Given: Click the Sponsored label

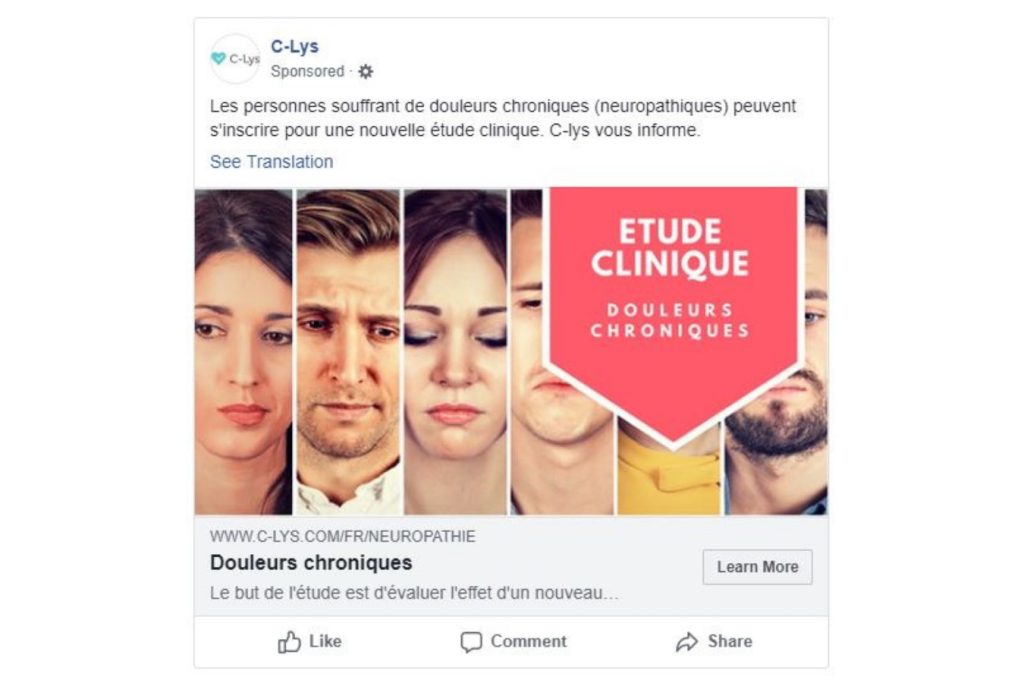Looking at the screenshot, I should click(x=308, y=71).
